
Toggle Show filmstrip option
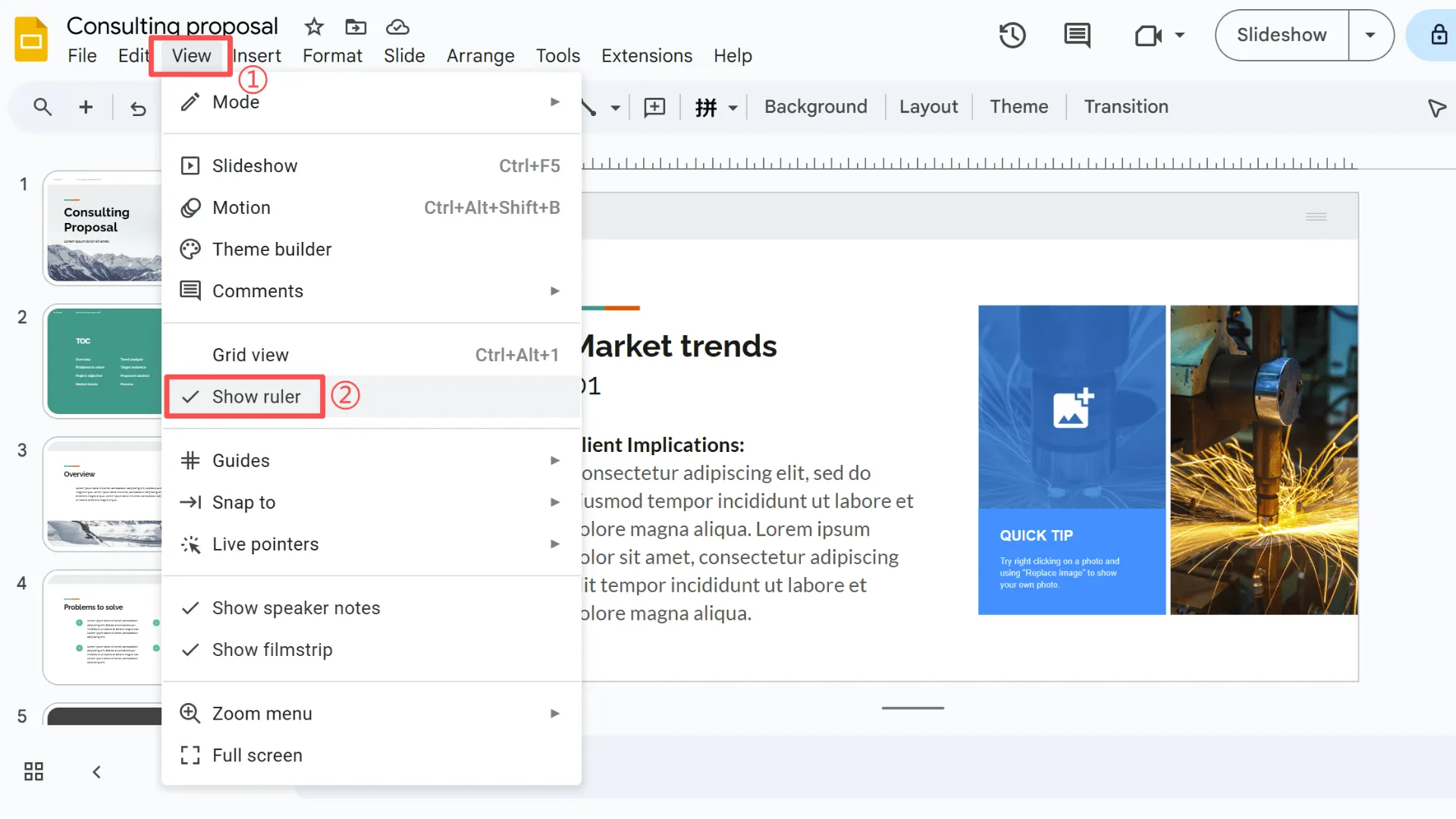372,649
